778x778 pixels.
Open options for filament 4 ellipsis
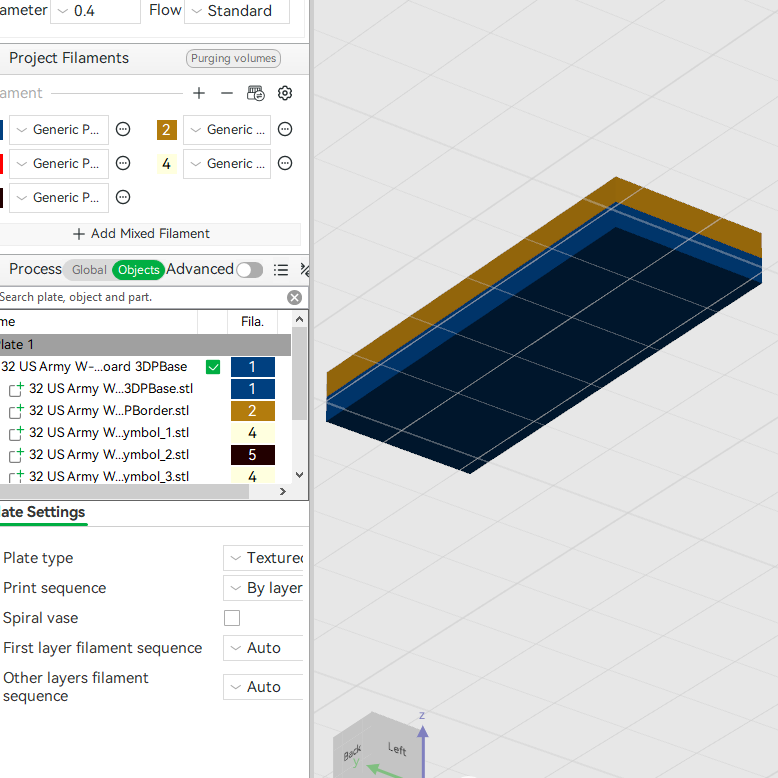pyautogui.click(x=285, y=163)
